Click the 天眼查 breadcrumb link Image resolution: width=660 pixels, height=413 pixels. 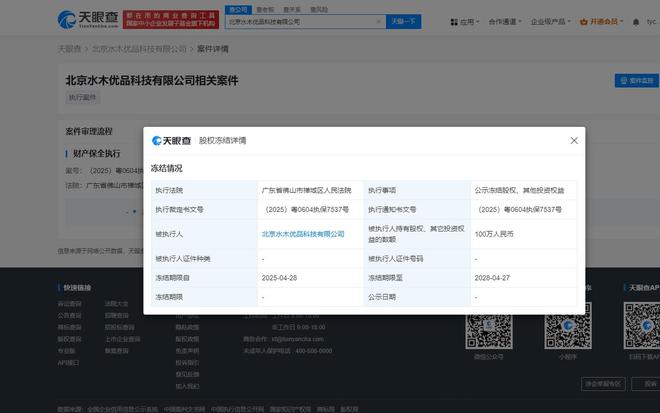(x=69, y=48)
